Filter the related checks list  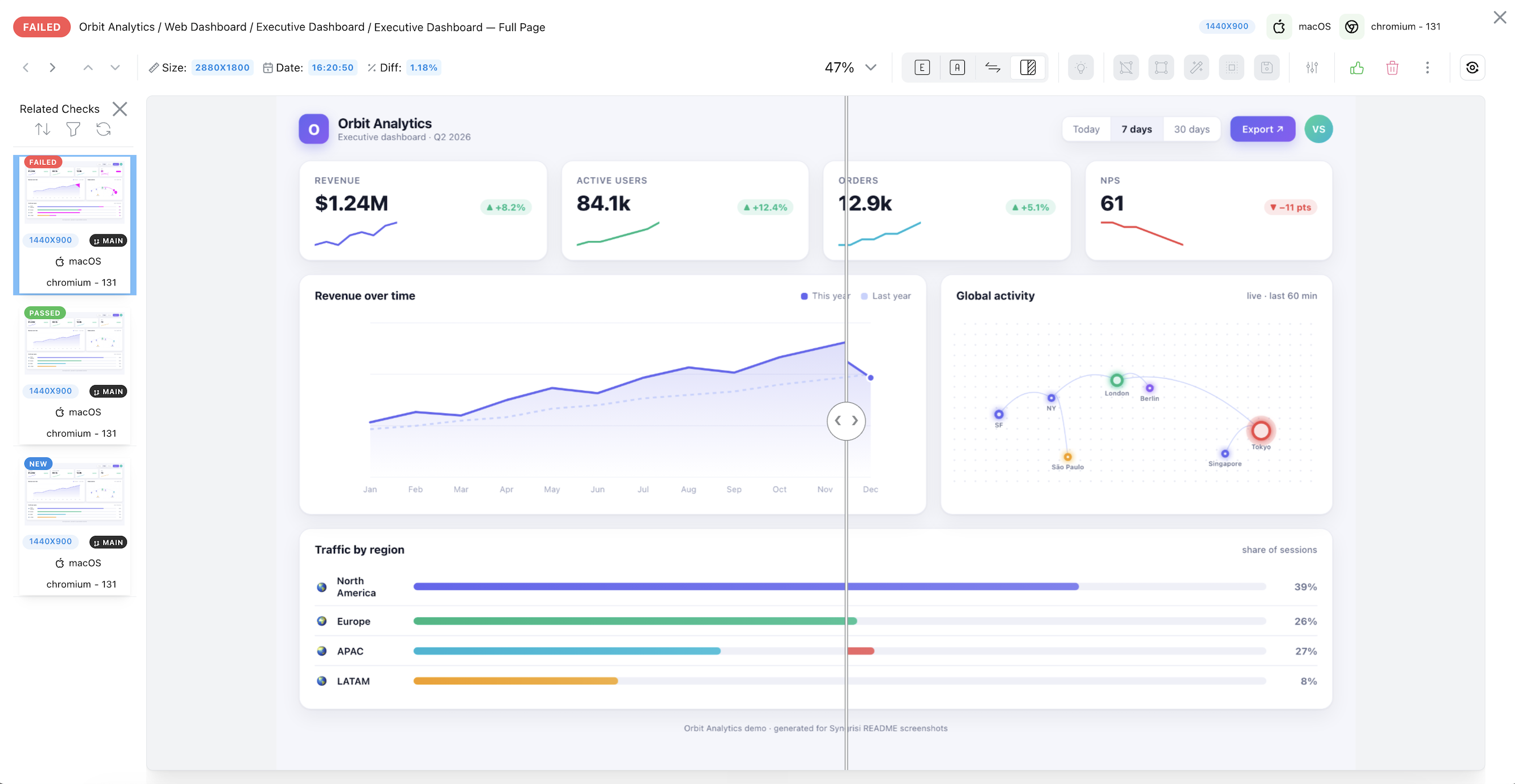coord(73,129)
